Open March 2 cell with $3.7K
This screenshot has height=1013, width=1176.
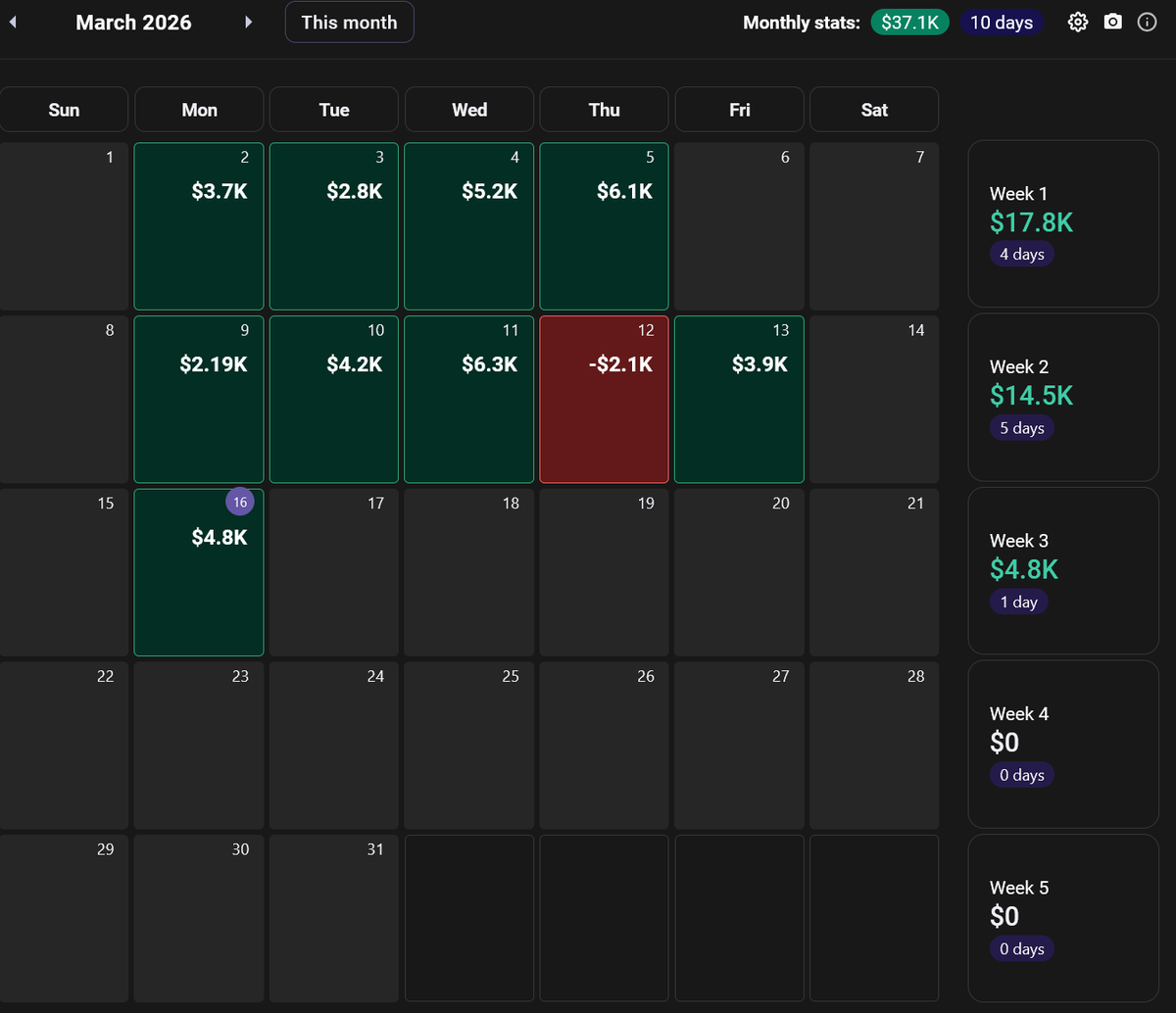point(199,226)
